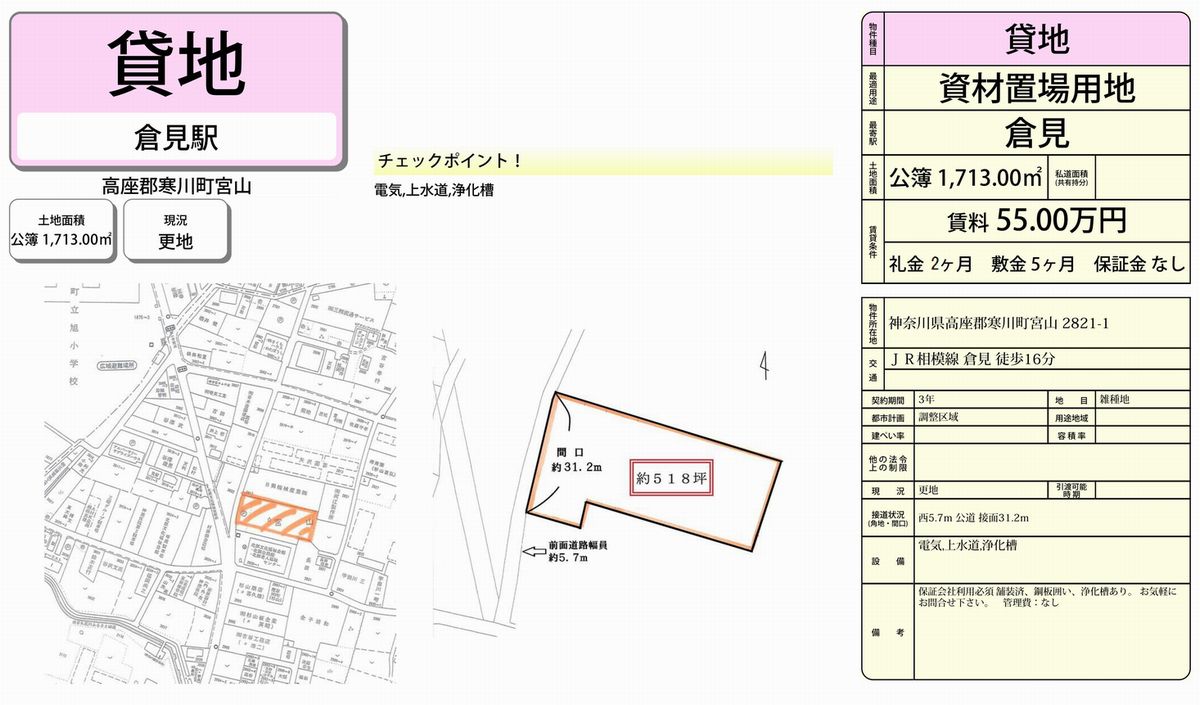
Task: Select the 土地面積 公簿 1,713.00㎡ box on the left
Action: (61, 231)
